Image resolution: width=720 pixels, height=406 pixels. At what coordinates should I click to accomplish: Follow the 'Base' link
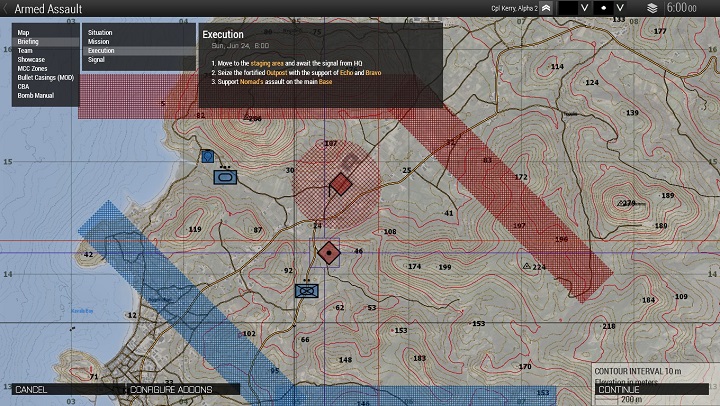click(325, 82)
